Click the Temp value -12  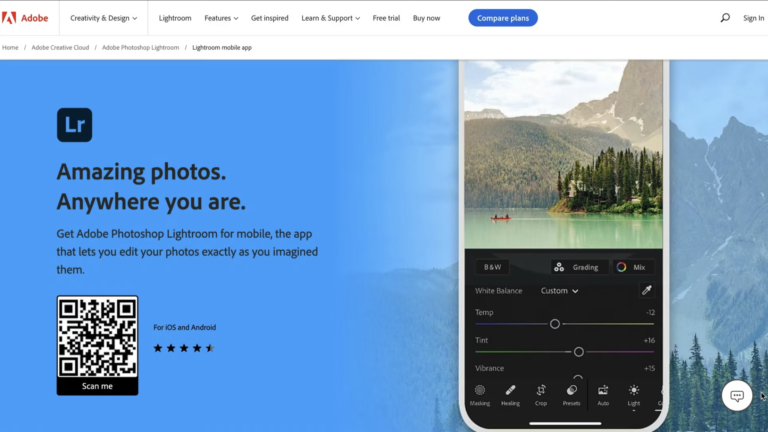(x=650, y=312)
